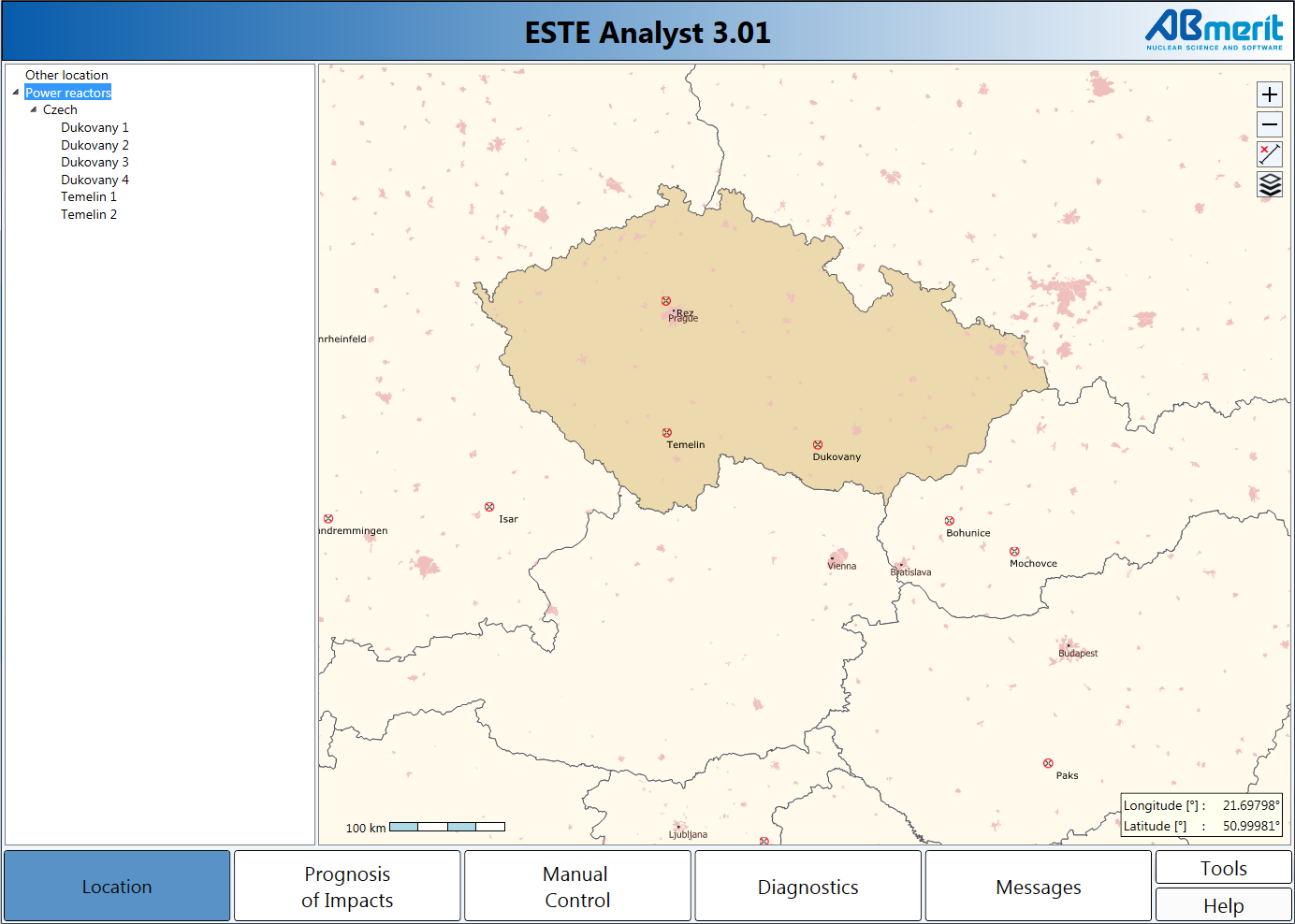Click the Vienna city label
Screen dimensions: 1295x924
click(x=842, y=566)
